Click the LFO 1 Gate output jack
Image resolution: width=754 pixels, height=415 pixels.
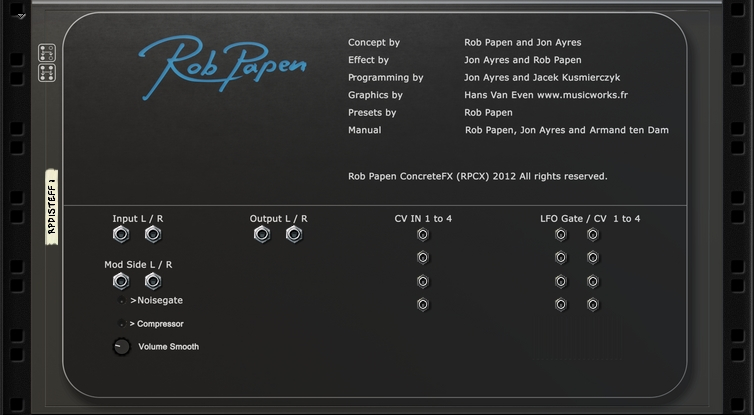(561, 235)
